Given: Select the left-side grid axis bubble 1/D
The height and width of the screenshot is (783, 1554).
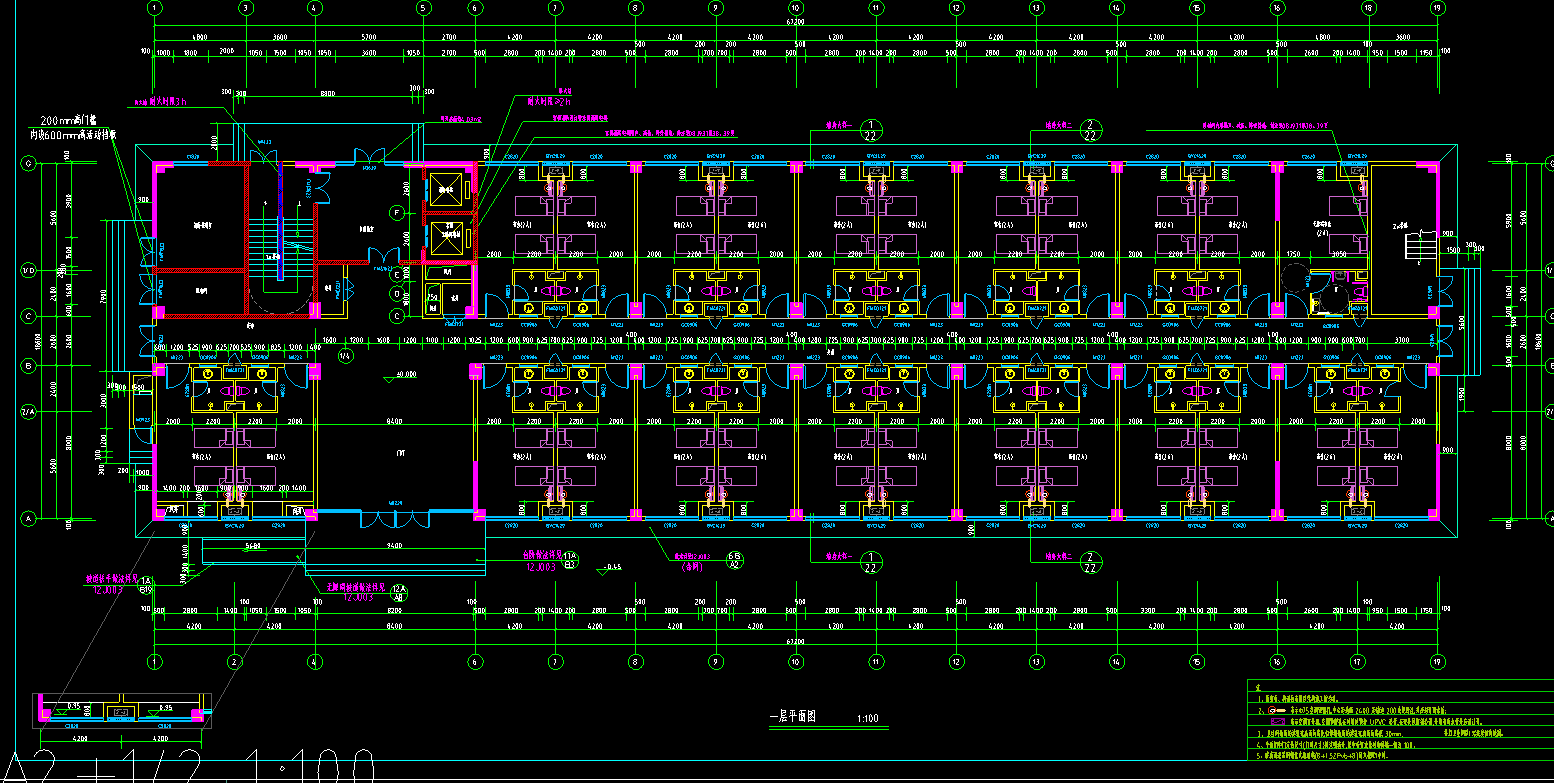Looking at the screenshot, I should point(29,271).
